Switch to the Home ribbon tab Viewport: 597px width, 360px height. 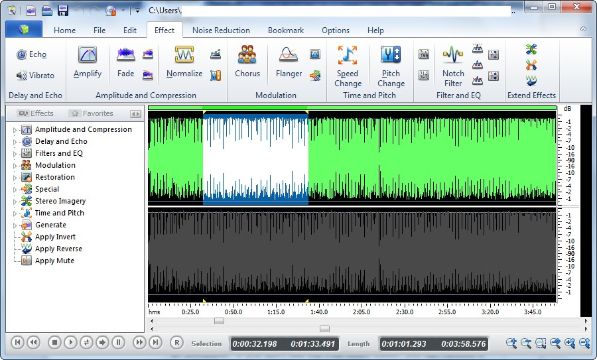click(x=64, y=30)
